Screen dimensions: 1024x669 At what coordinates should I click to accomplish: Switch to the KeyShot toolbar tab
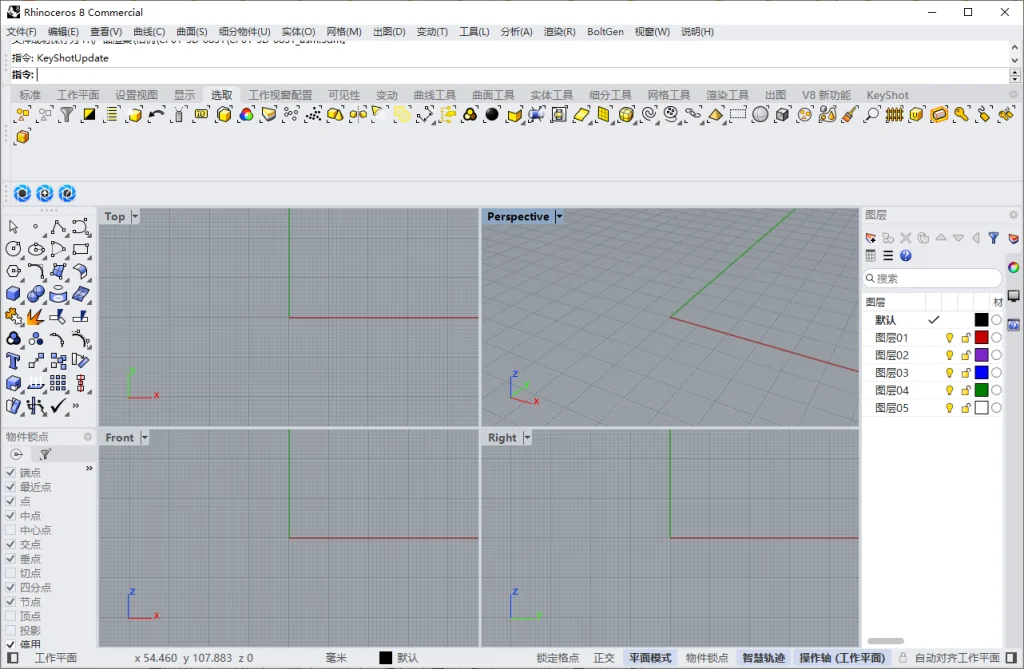click(888, 95)
